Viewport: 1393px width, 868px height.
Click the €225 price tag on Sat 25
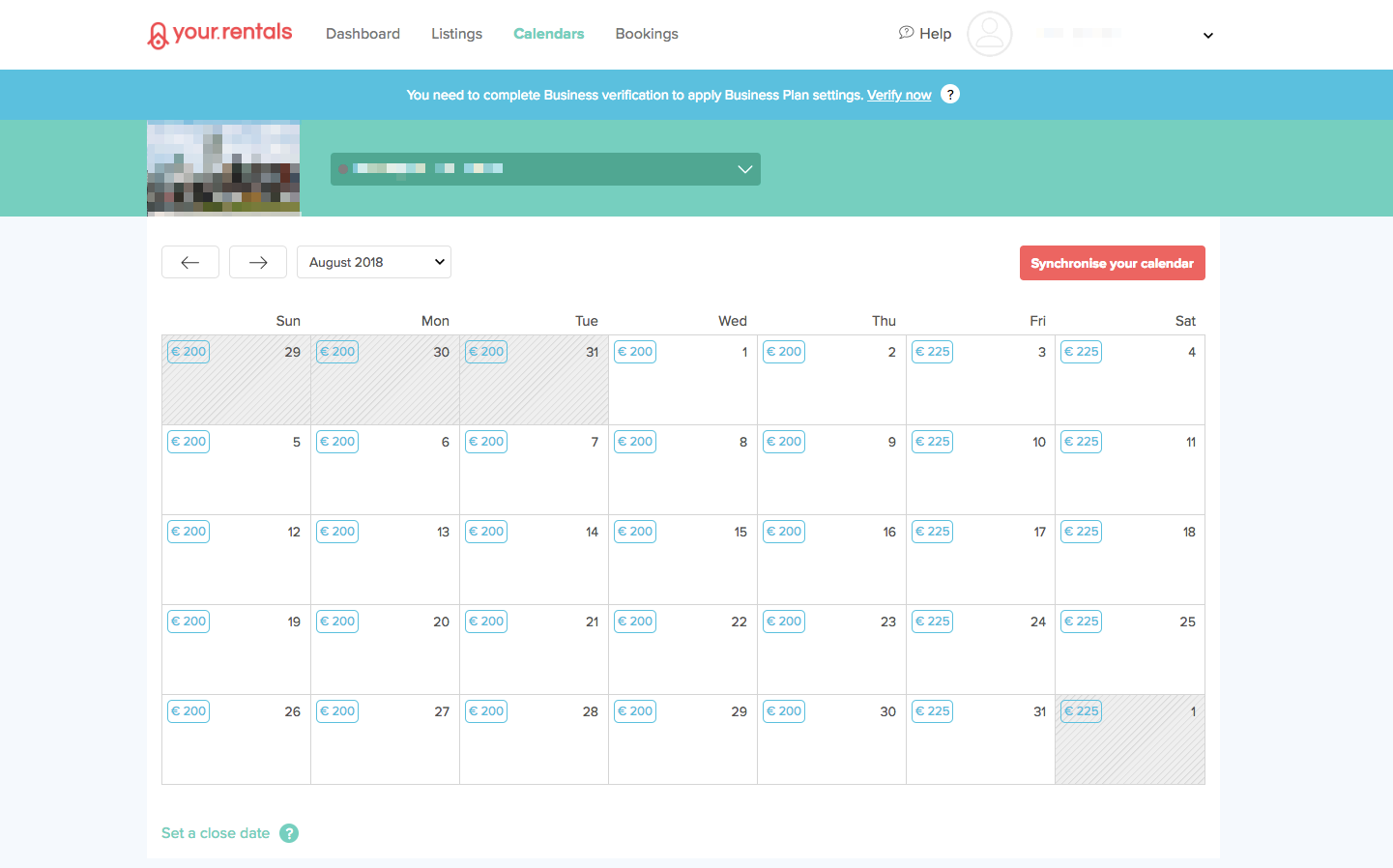[x=1082, y=622]
